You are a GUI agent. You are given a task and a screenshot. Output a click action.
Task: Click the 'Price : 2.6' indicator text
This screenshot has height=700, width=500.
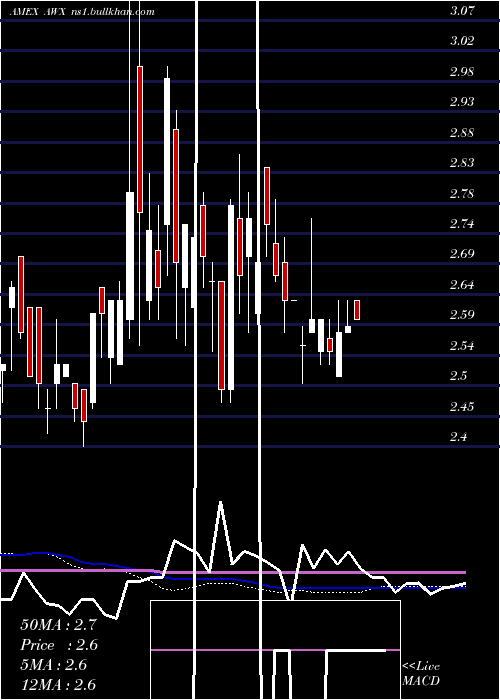click(59, 645)
